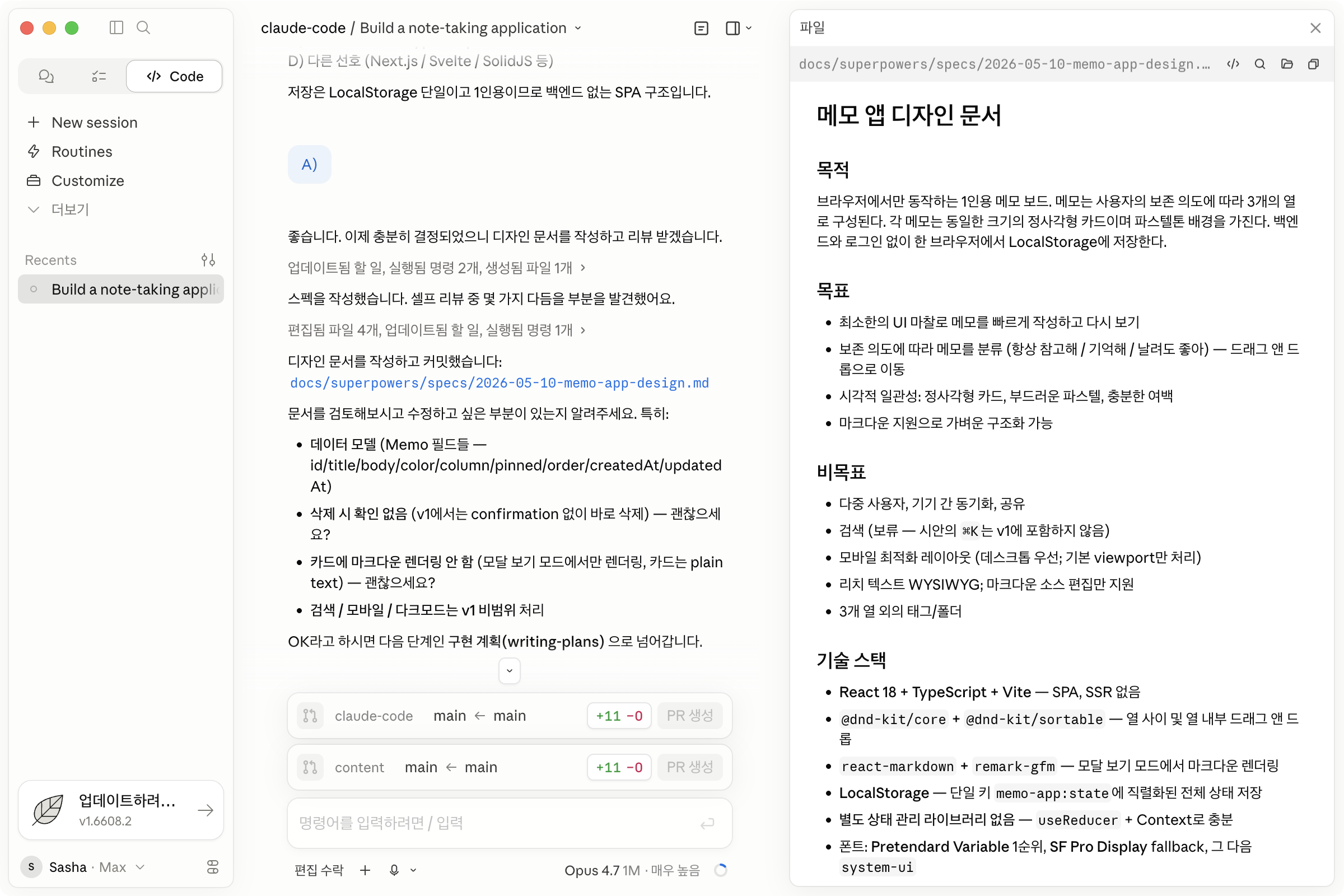This screenshot has height=896, width=1344.
Task: Switch to the tasks checklist tab
Action: tap(99, 76)
